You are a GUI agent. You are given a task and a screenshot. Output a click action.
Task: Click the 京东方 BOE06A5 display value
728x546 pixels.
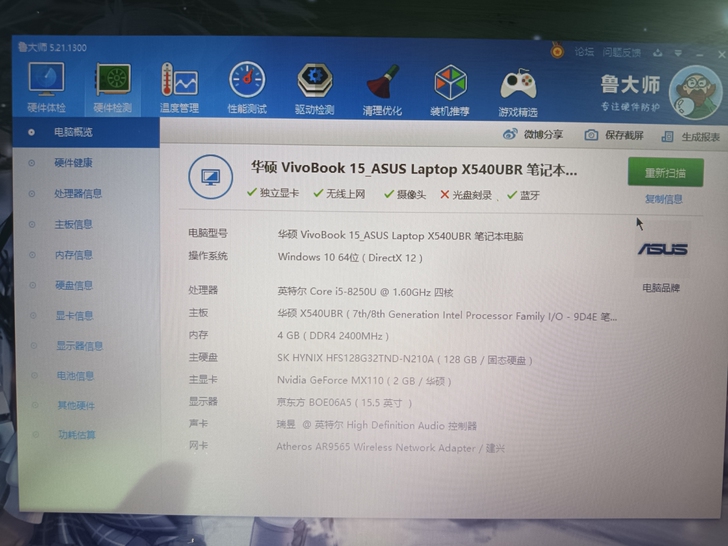tap(344, 403)
